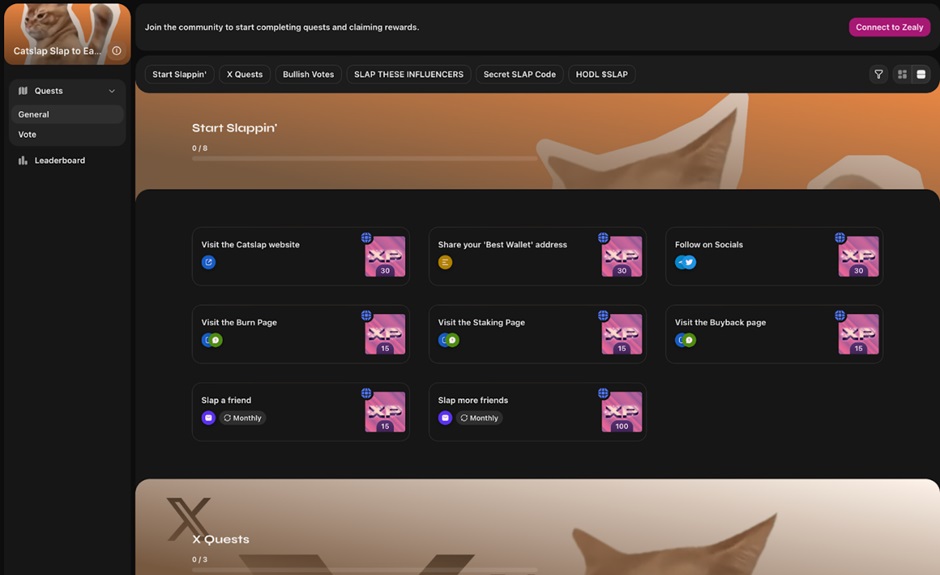
Task: Click the purple icon under Slap a friend
Action: pyautogui.click(x=208, y=418)
